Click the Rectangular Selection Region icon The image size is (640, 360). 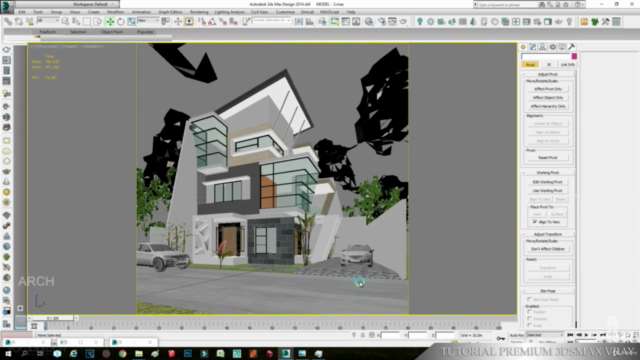tap(87, 22)
